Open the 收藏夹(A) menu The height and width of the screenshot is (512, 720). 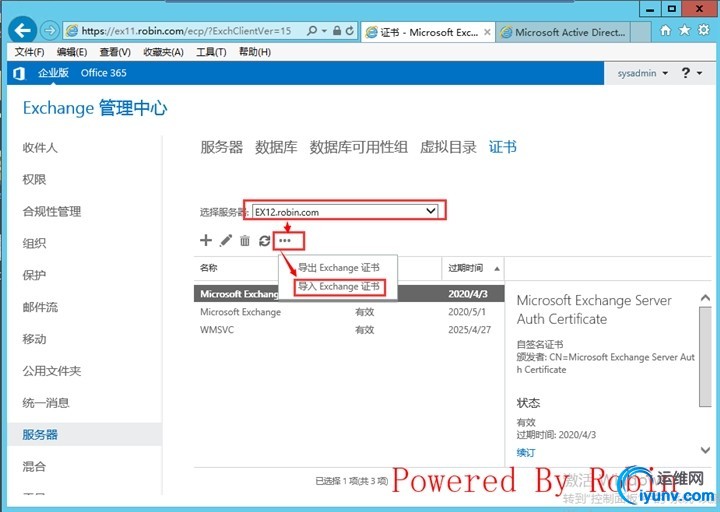163,52
